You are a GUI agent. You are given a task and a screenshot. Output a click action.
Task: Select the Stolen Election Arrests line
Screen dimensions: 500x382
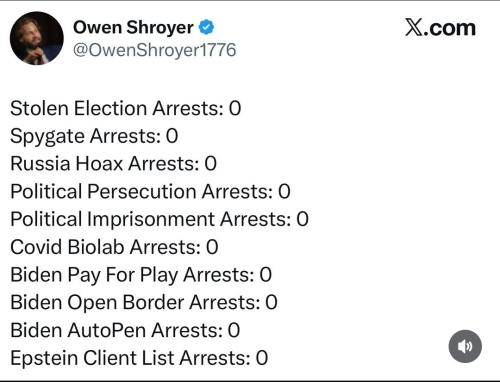point(126,109)
